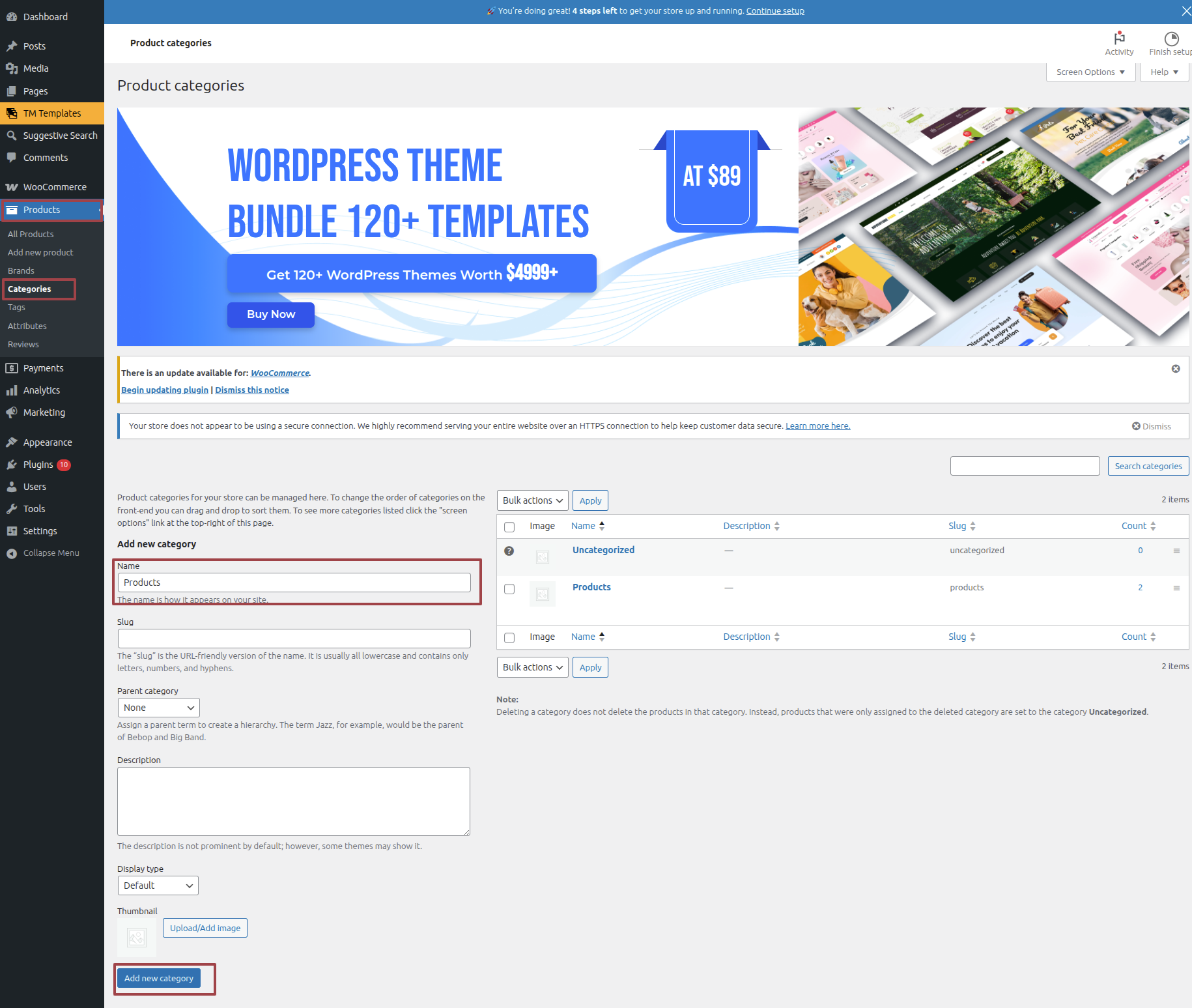Go to Attributes in Products submenu
Screen dimensions: 1192x1008
[27, 326]
